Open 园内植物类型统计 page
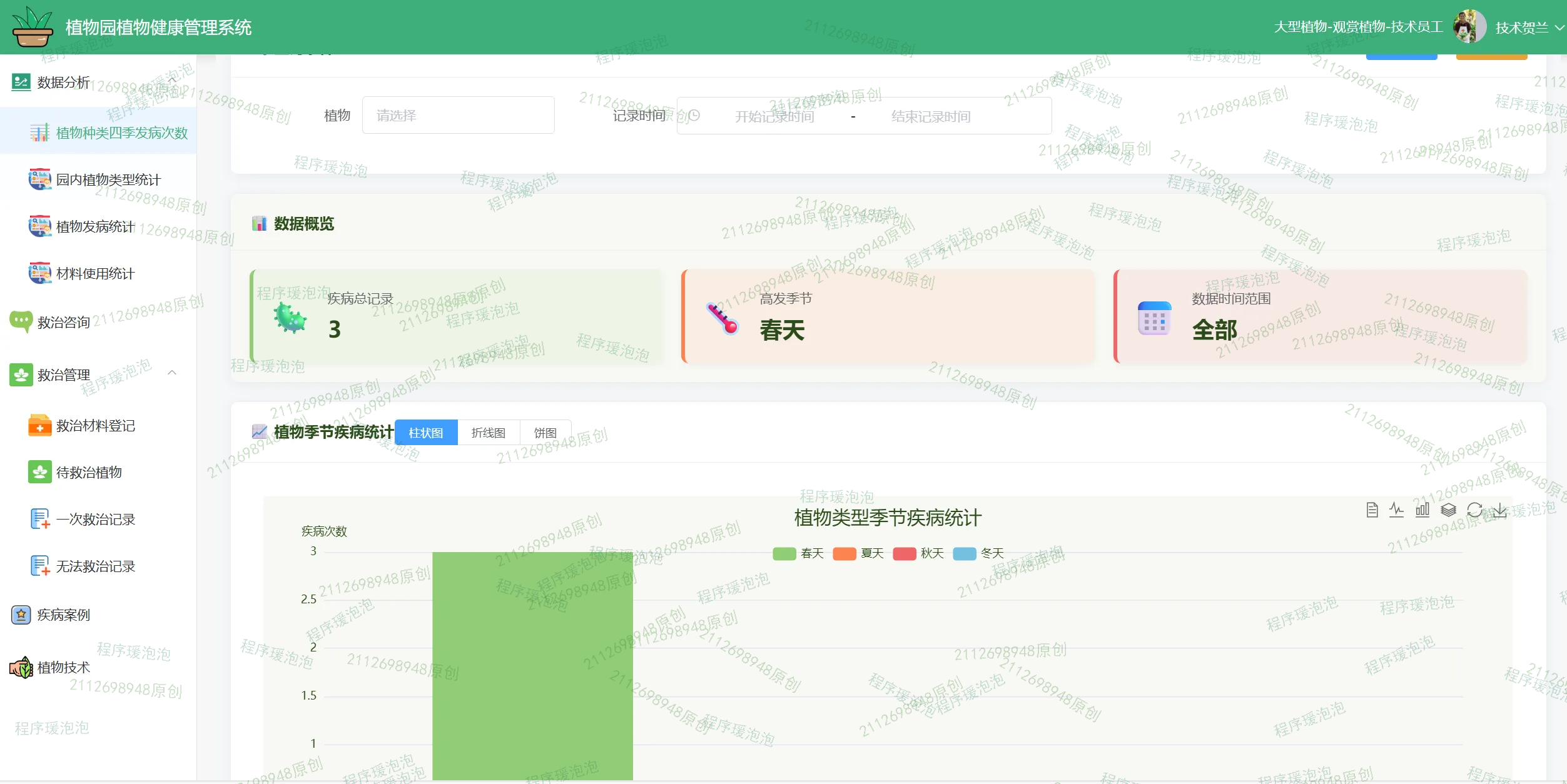The height and width of the screenshot is (784, 1567). pyautogui.click(x=108, y=180)
